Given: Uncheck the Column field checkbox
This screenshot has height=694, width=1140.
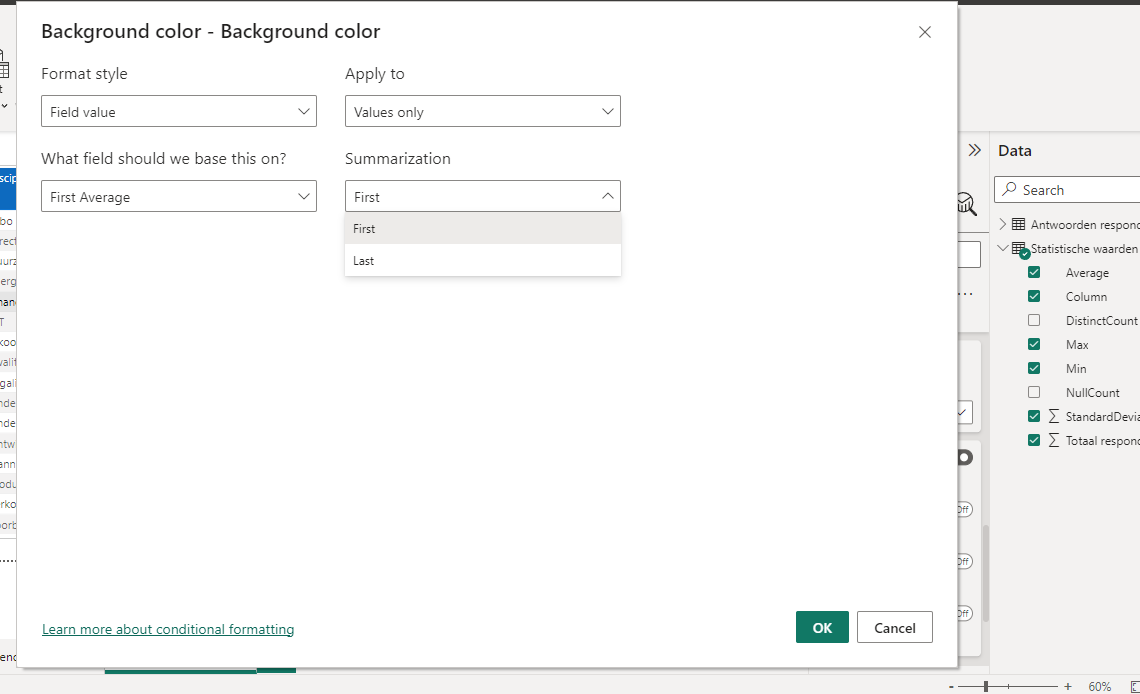Looking at the screenshot, I should click(x=1034, y=296).
